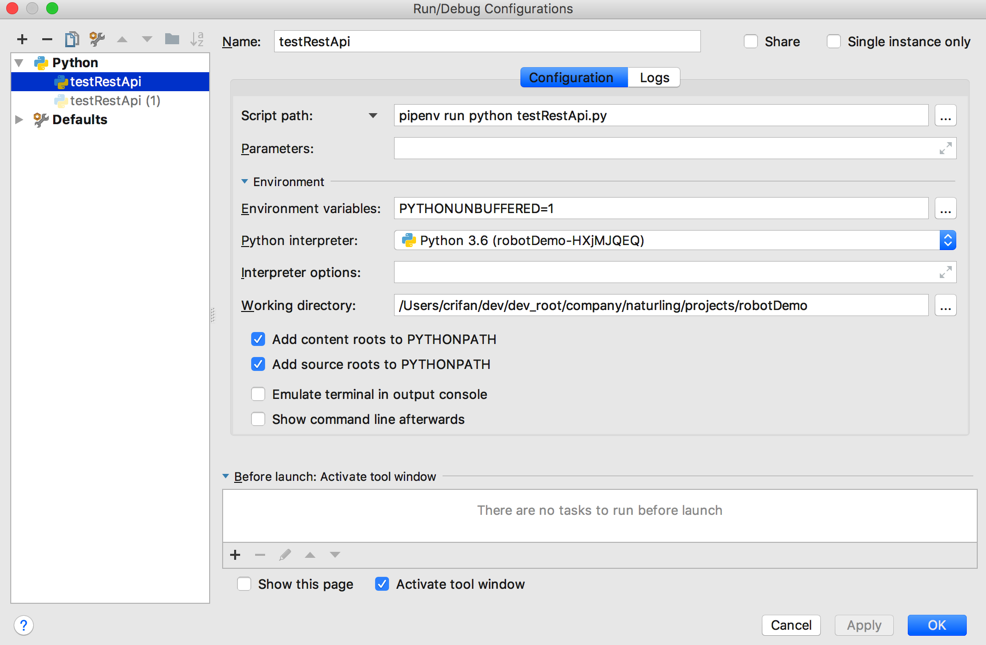Viewport: 986px width, 645px height.
Task: Uncheck Add content roots to PYTHONPATH
Action: pos(258,339)
